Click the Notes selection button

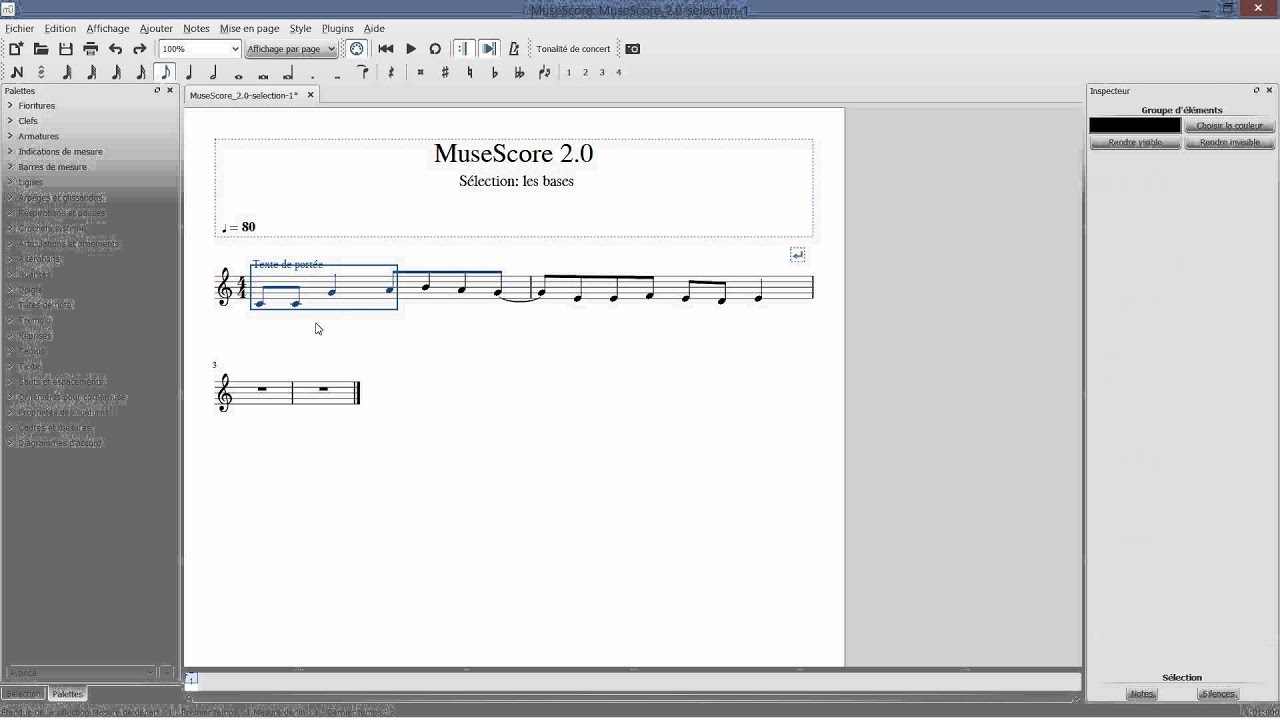point(1142,694)
